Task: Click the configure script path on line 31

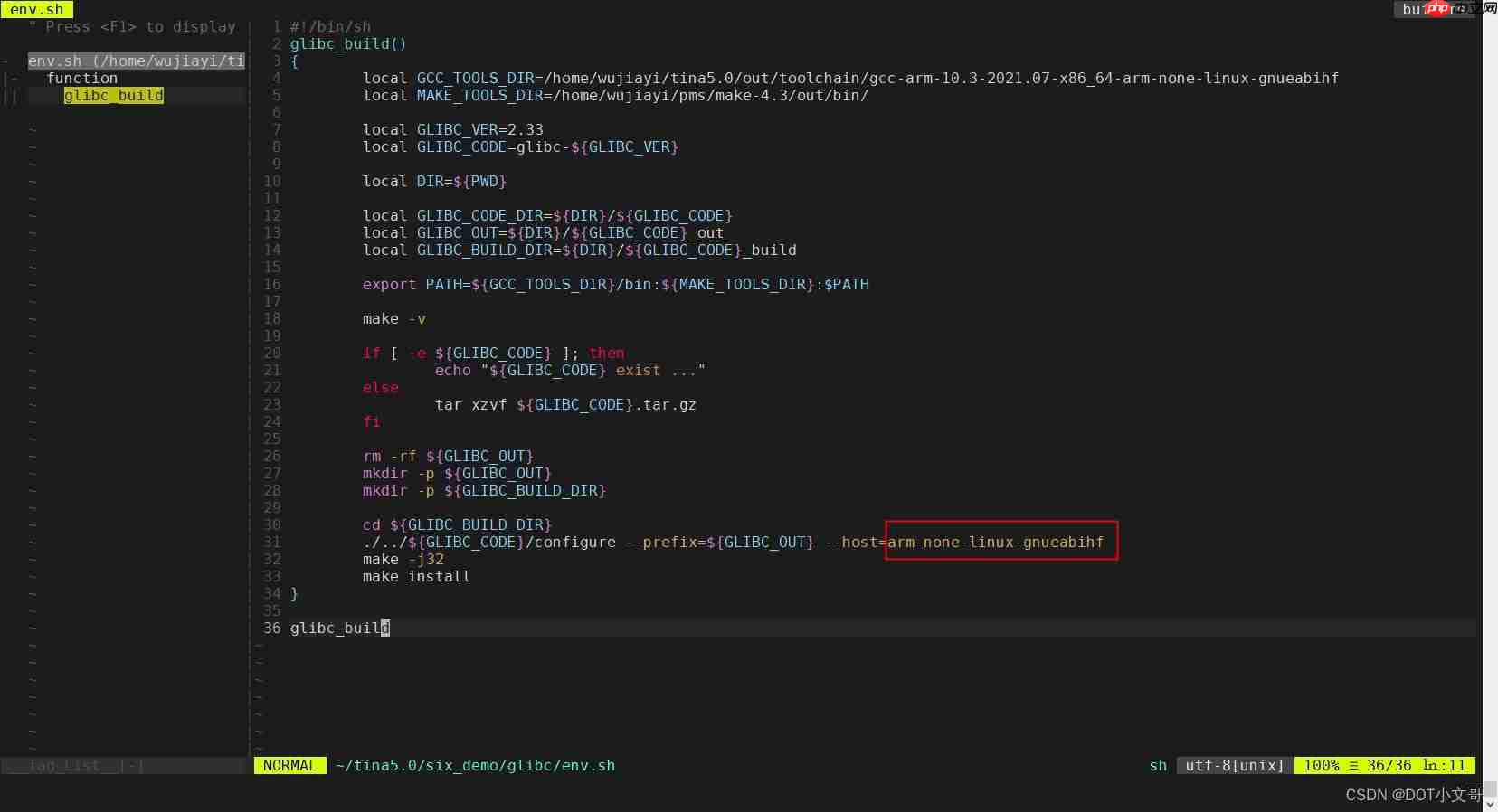Action: click(488, 542)
